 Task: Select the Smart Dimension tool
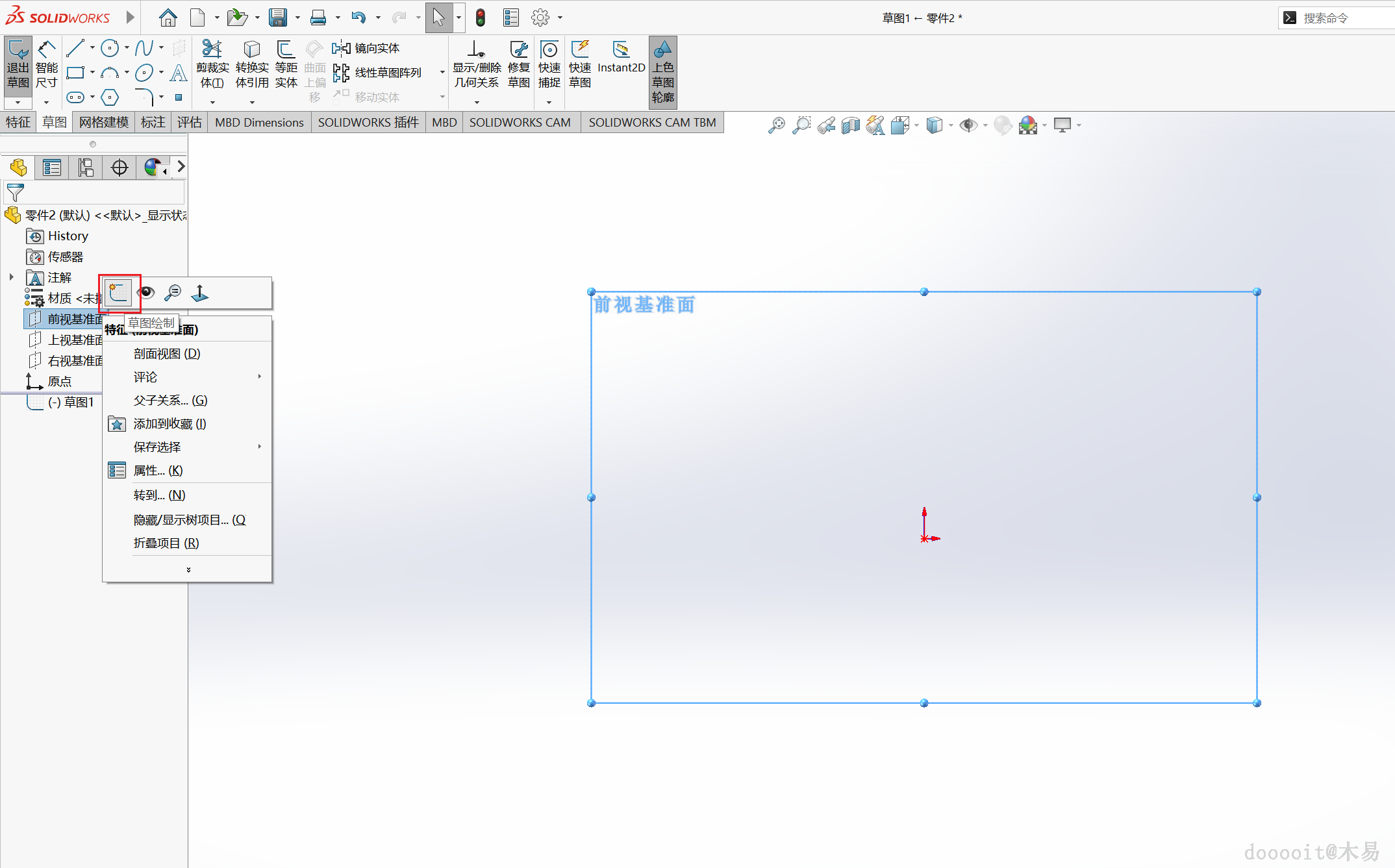tap(46, 65)
